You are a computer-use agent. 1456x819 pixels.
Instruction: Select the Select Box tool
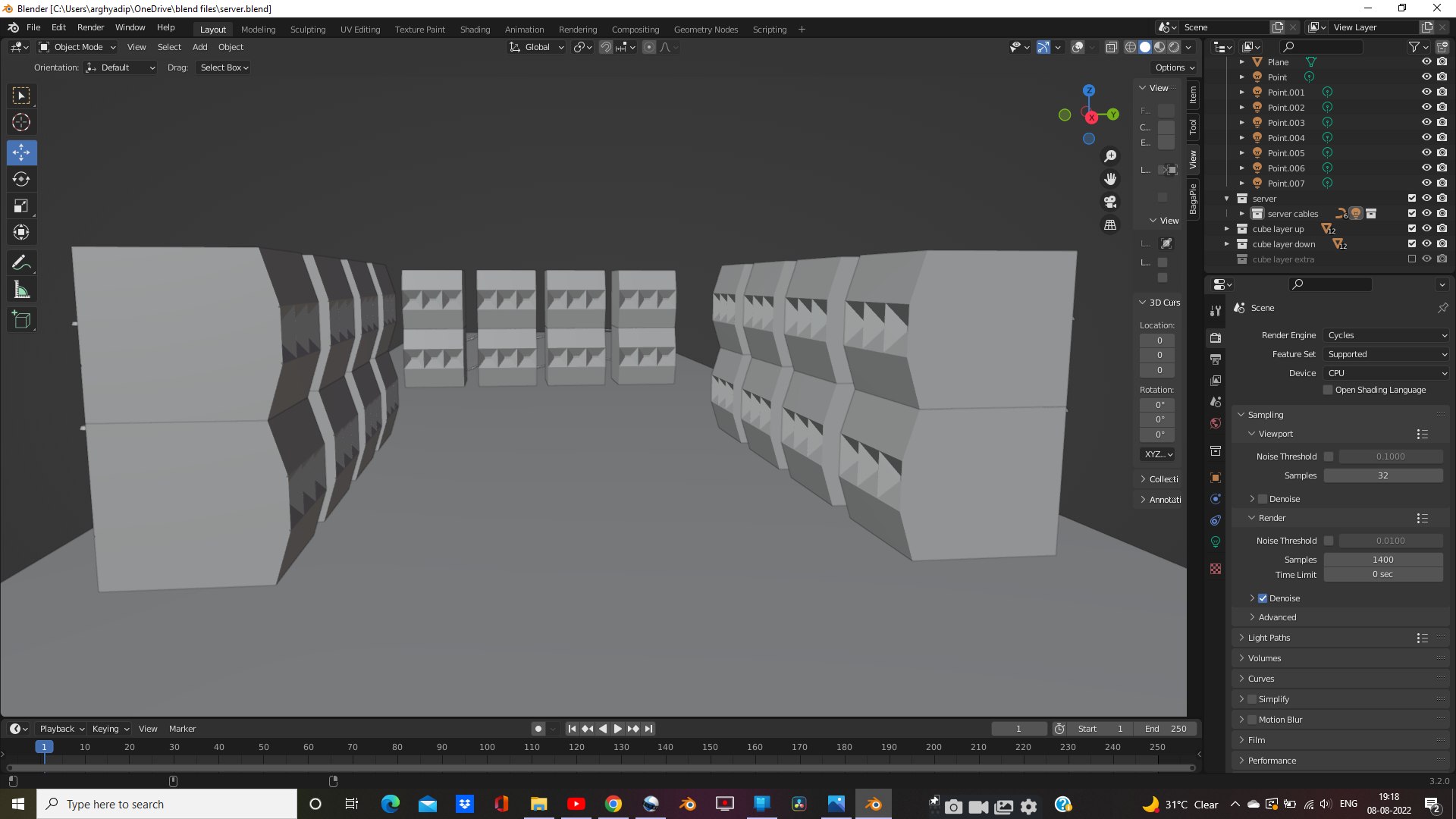coord(21,96)
